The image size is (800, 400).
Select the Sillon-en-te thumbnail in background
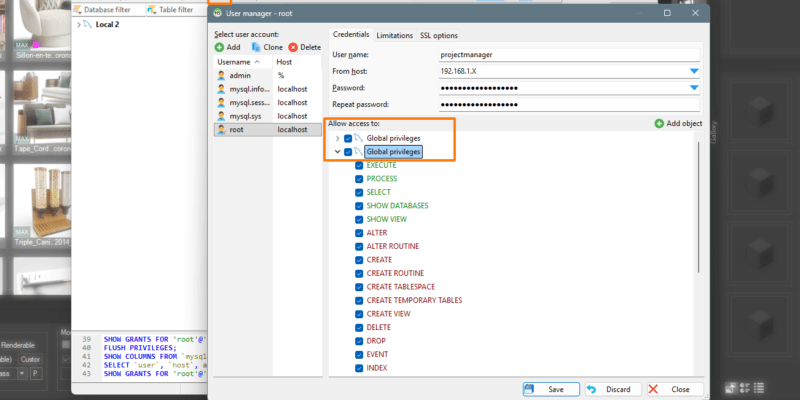tap(42, 28)
